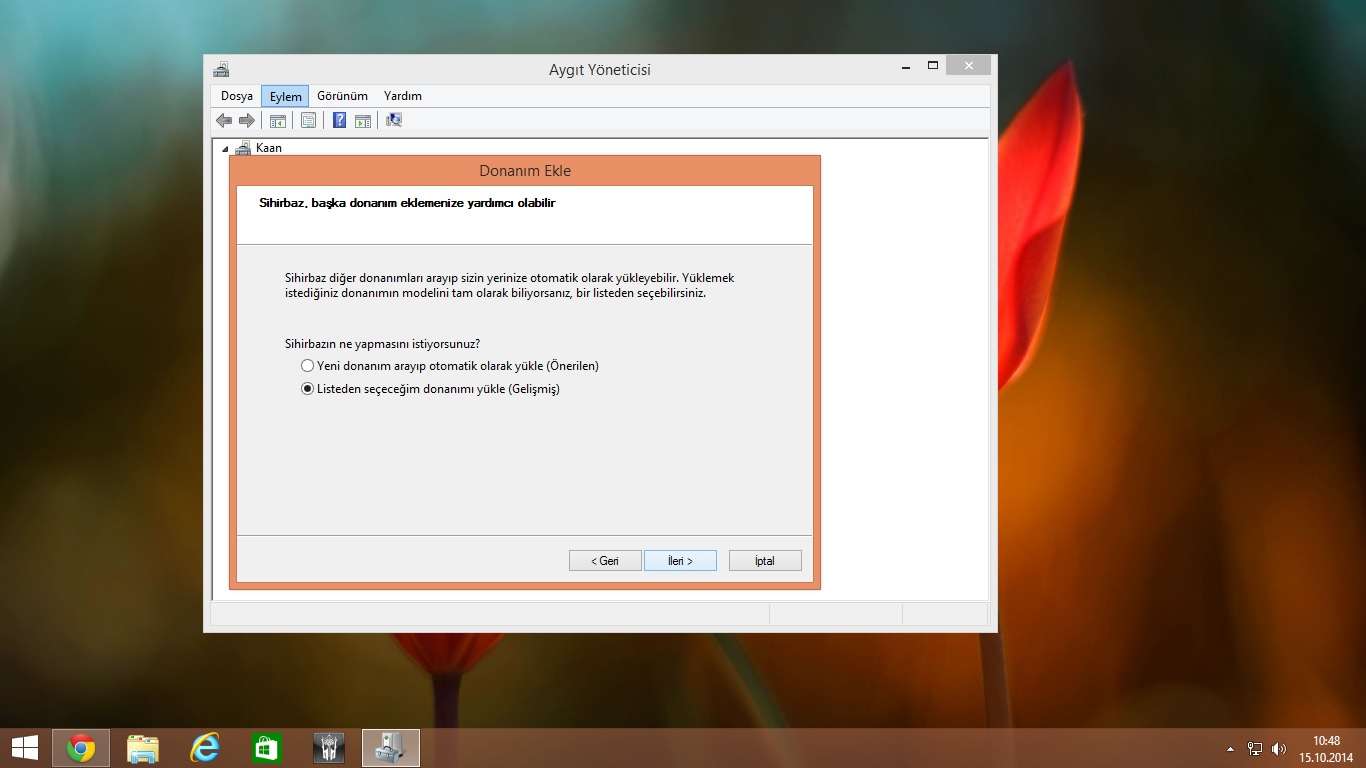Show hidden icons in the system tray
Screen dimensions: 1366x768
click(1230, 749)
